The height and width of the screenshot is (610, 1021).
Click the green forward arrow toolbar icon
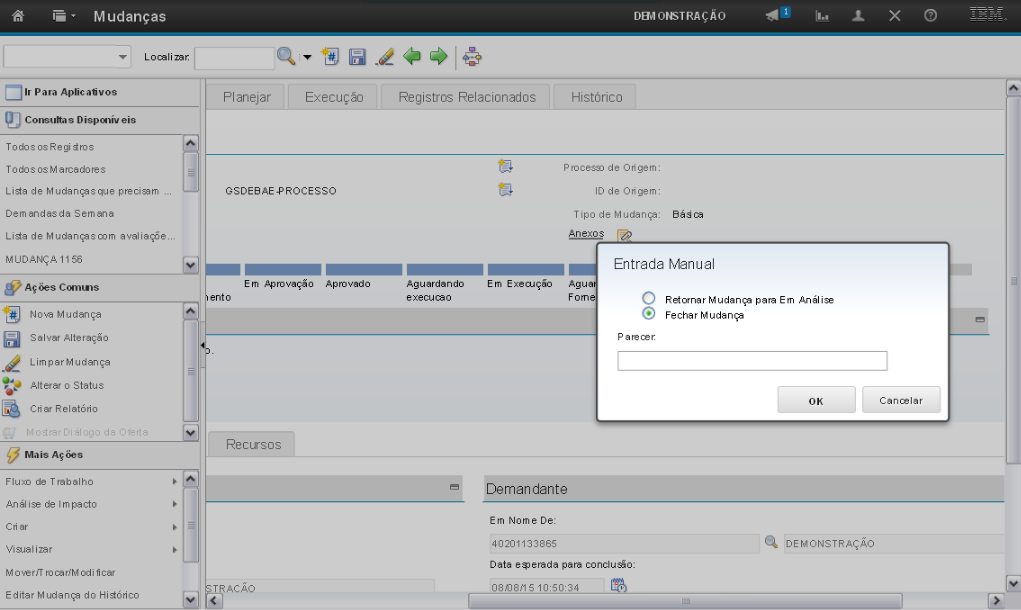pos(438,57)
